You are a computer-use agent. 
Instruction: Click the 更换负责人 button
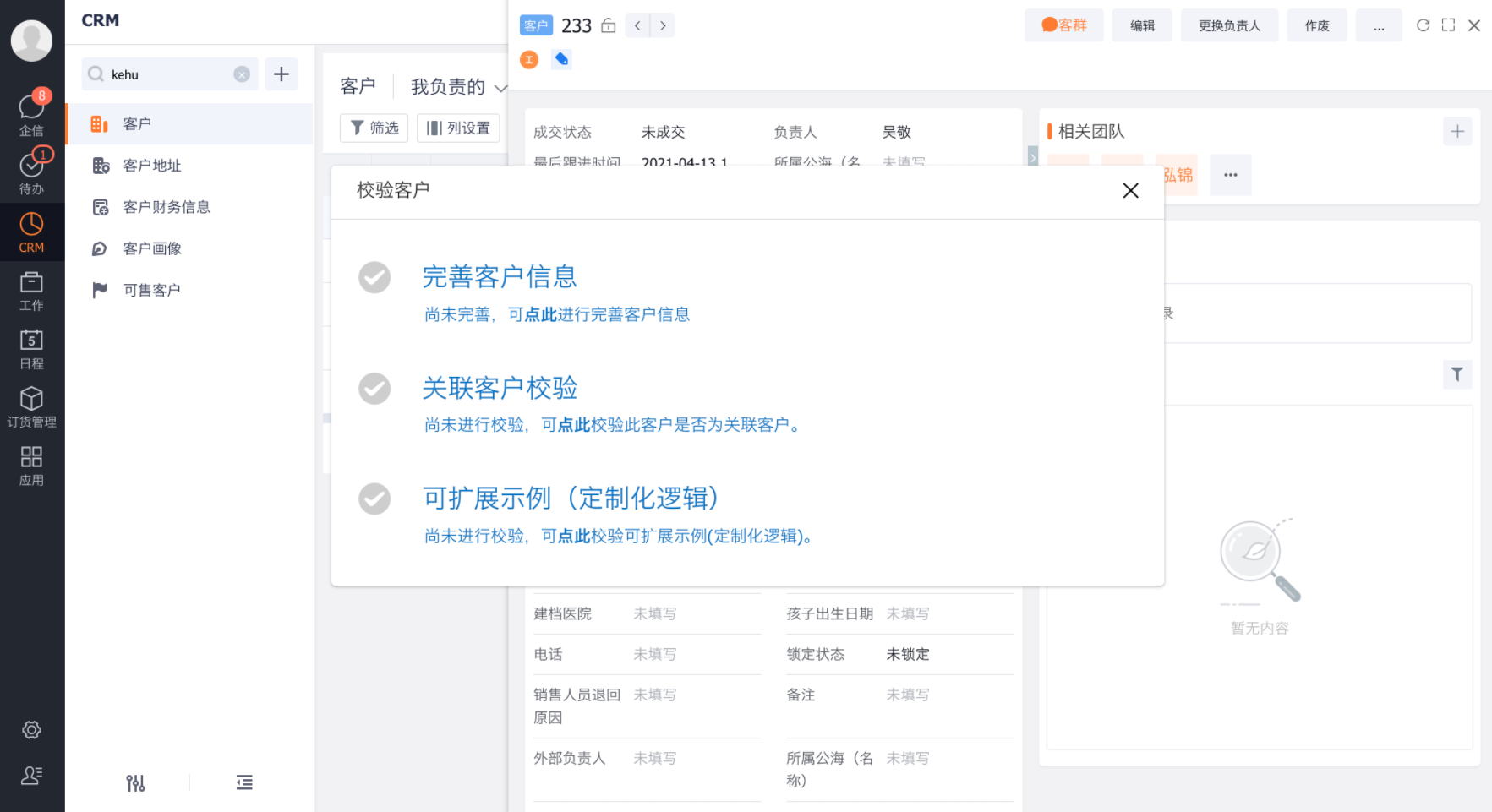coord(1229,26)
